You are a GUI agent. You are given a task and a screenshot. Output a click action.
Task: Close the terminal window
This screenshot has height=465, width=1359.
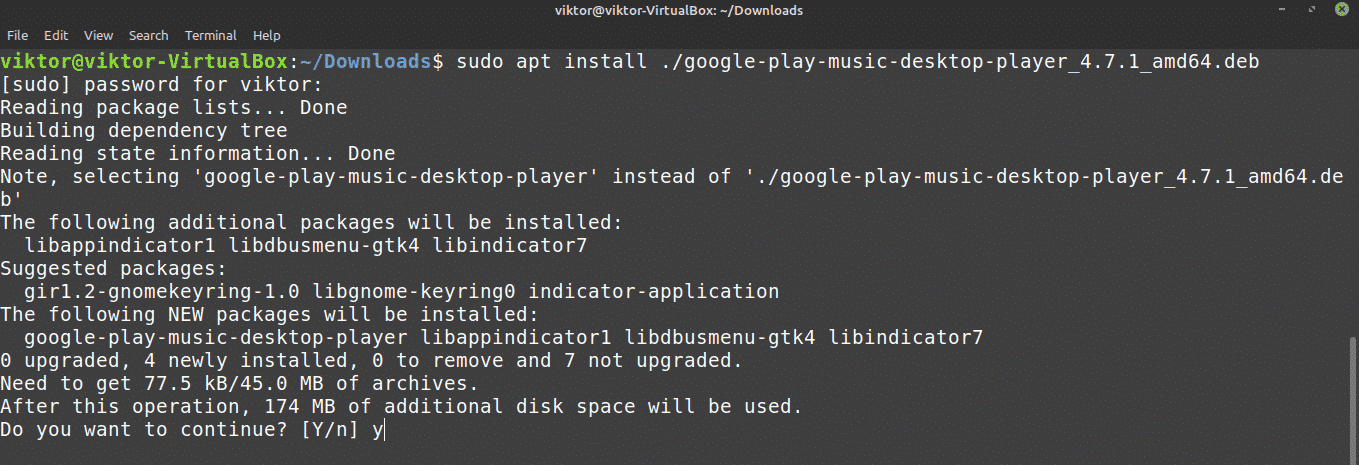1342,10
